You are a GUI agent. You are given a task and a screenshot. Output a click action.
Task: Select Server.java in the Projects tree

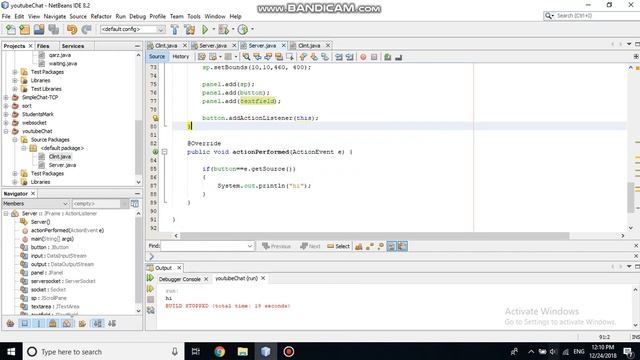point(62,165)
